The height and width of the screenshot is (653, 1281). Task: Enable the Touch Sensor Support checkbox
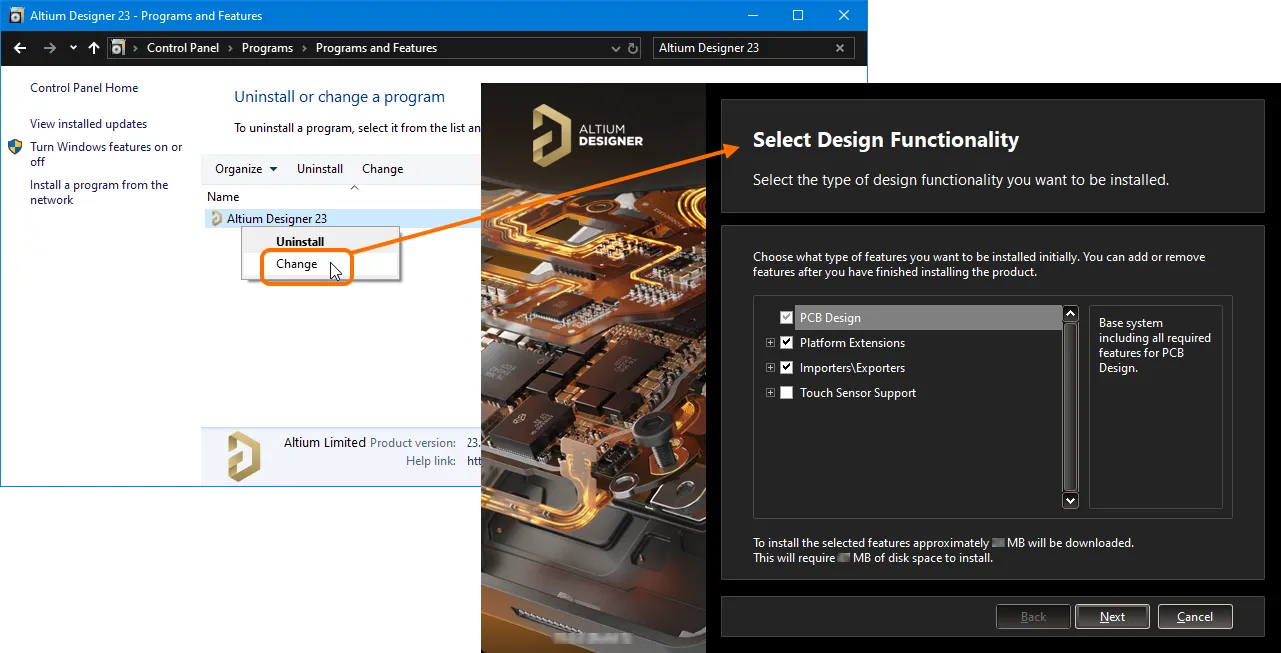pyautogui.click(x=786, y=393)
